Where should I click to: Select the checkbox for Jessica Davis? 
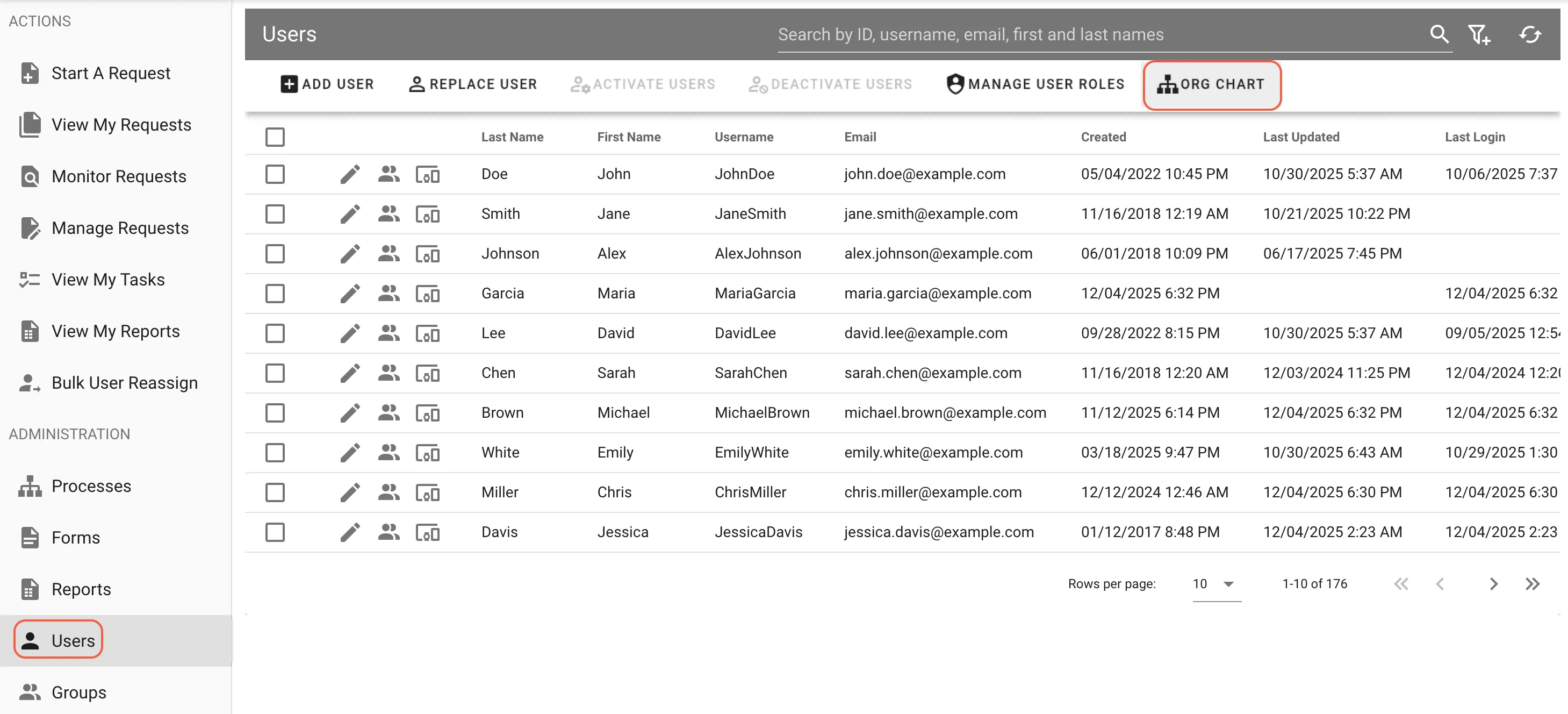[x=275, y=532]
